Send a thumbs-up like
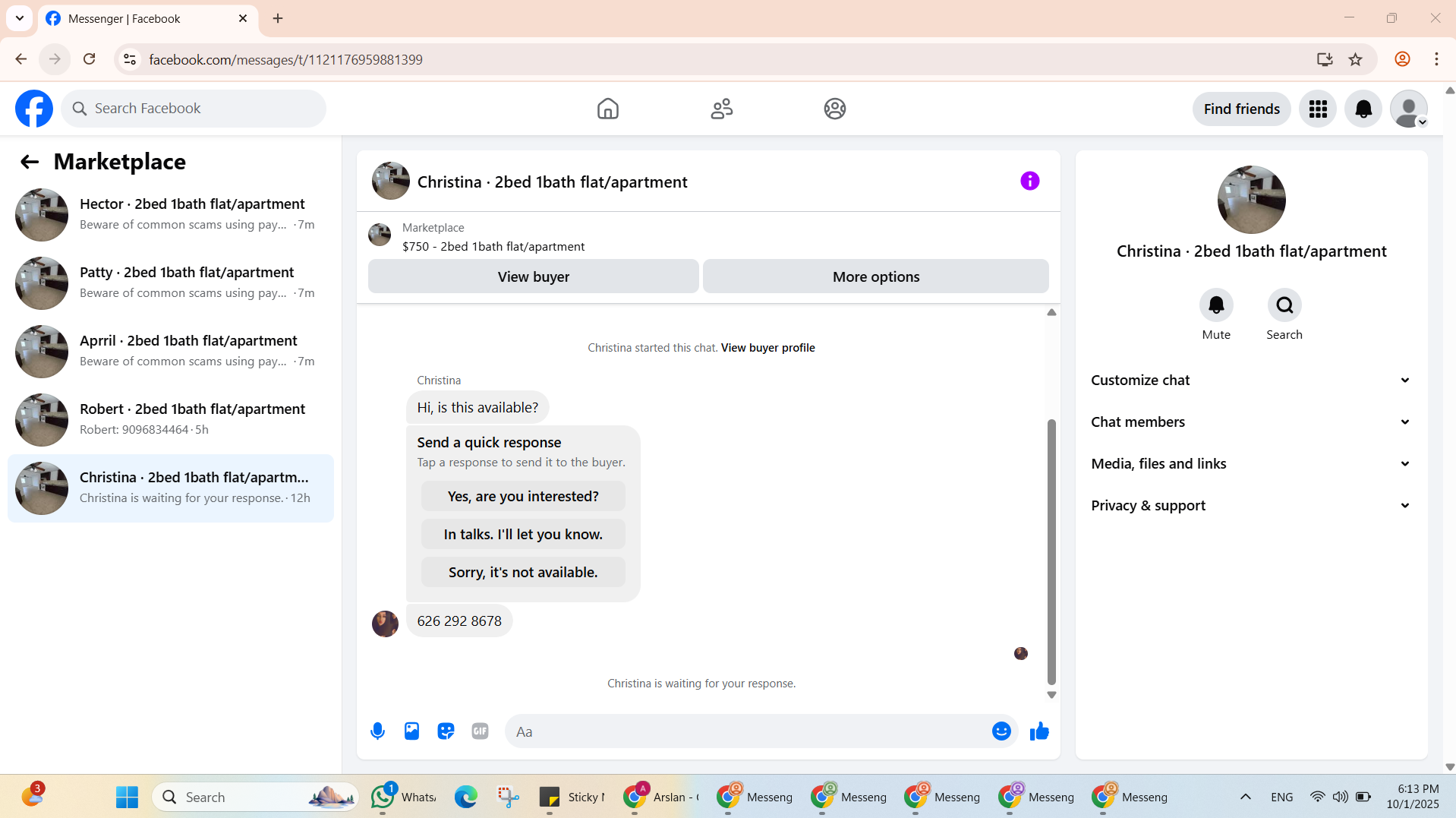This screenshot has width=1456, height=818. (x=1038, y=731)
